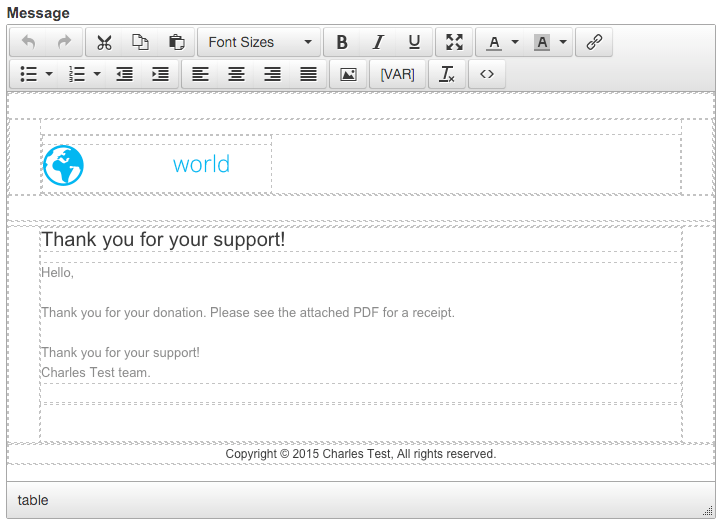Viewport: 720px width, 525px height.
Task: Click the Copy icon
Action: tap(140, 42)
